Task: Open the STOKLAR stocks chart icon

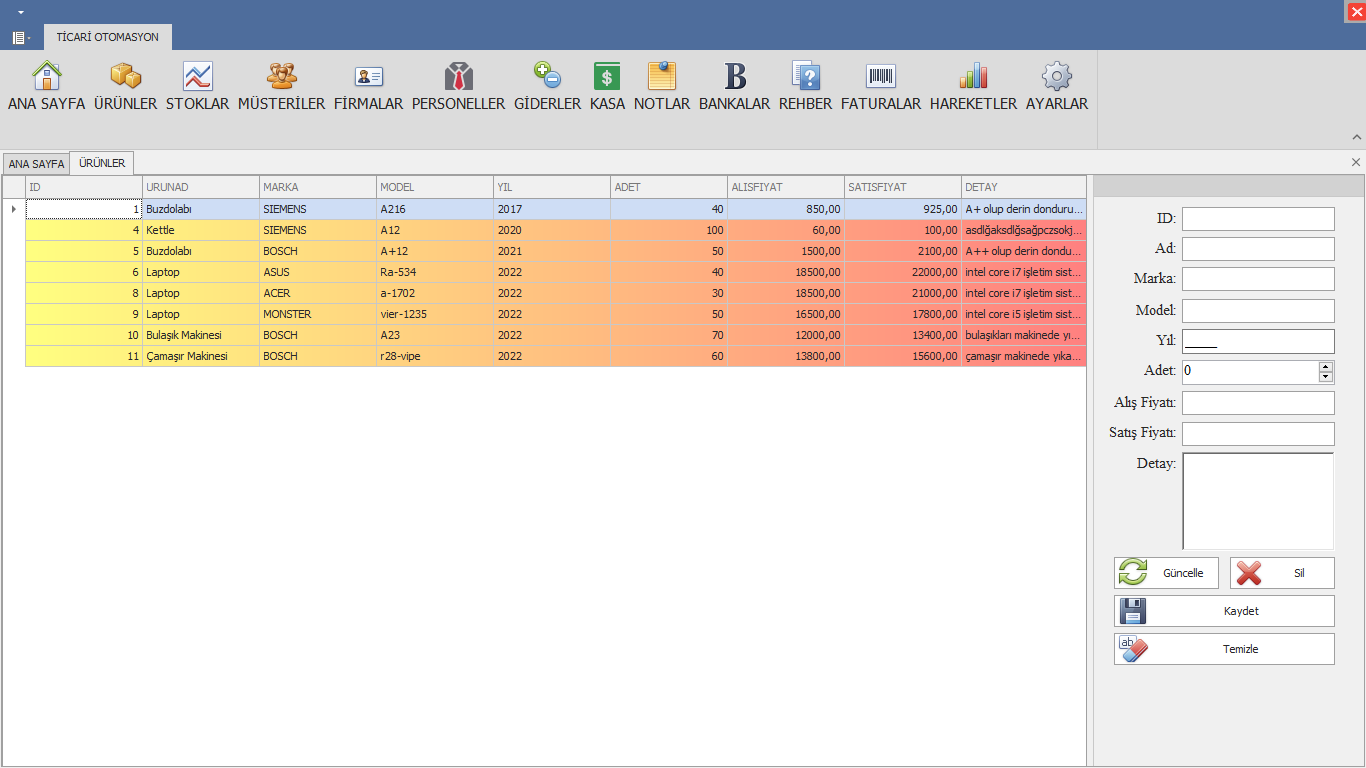Action: point(197,77)
